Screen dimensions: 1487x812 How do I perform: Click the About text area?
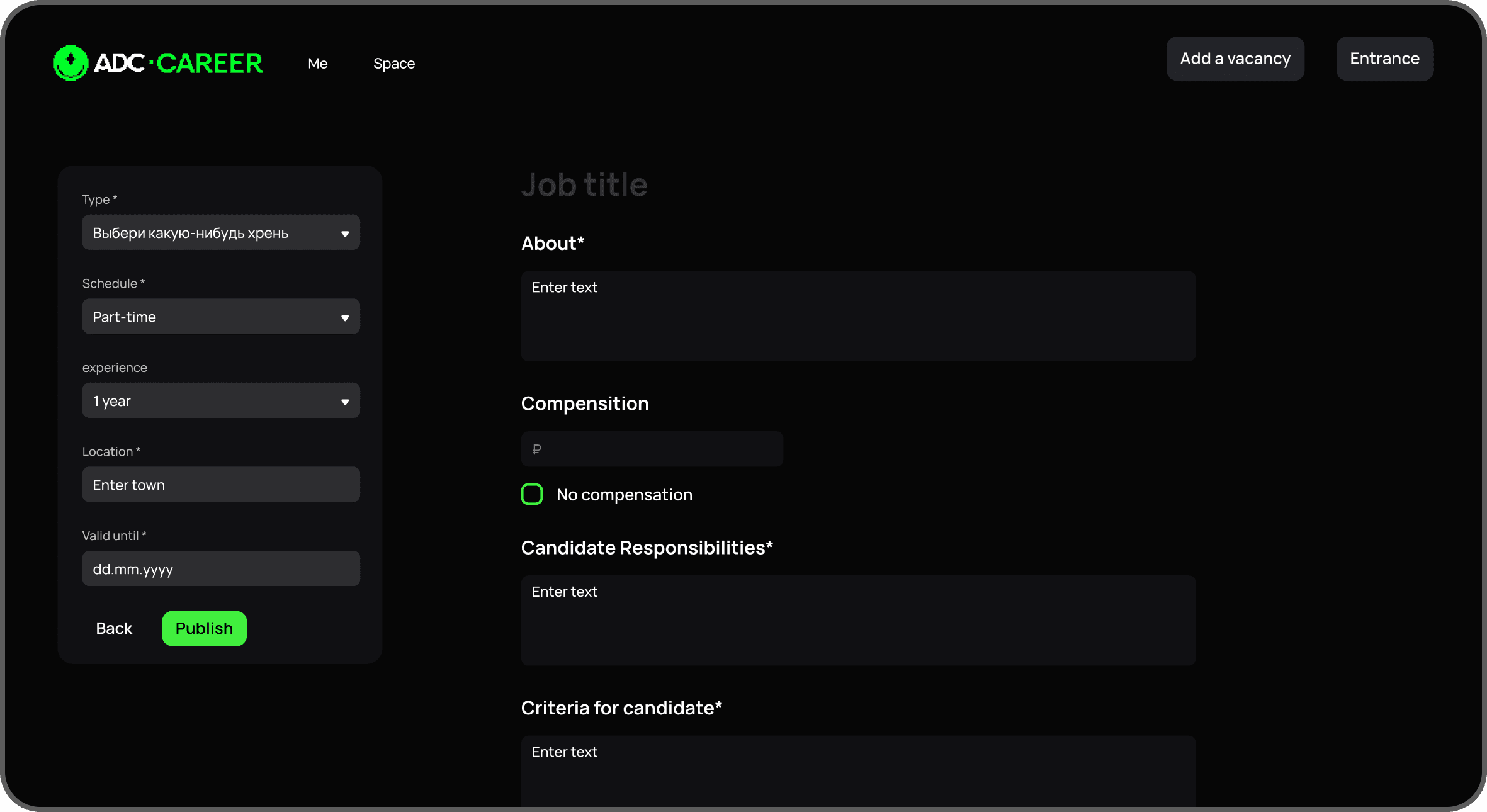point(857,316)
